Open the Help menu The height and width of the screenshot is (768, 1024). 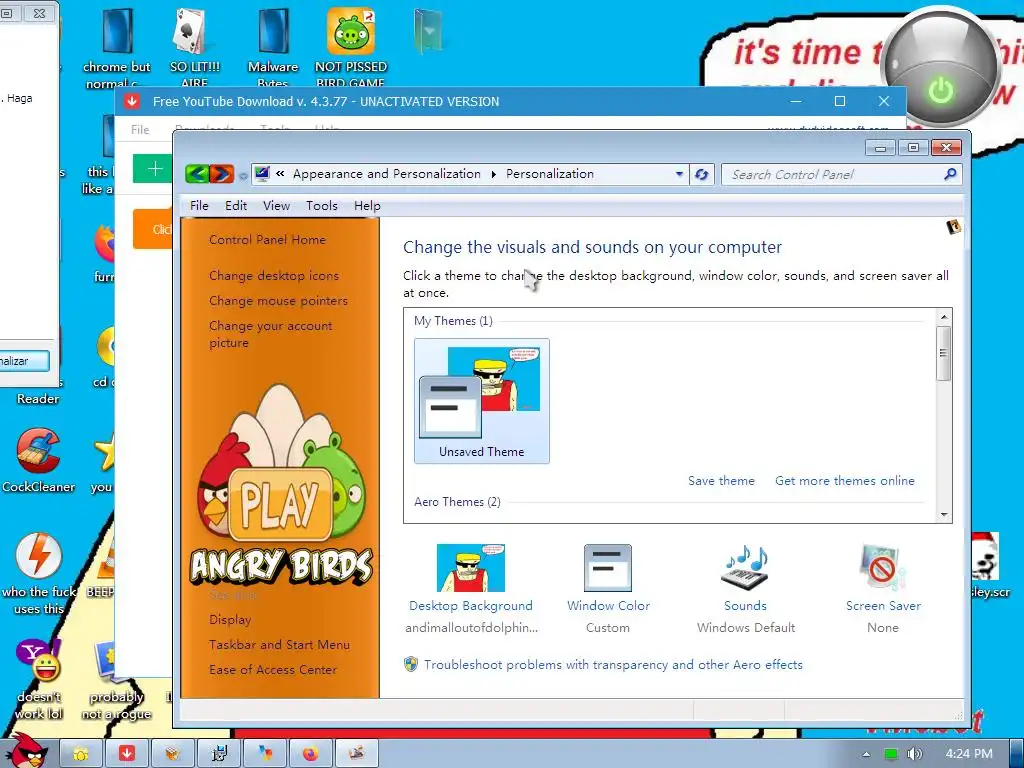367,206
